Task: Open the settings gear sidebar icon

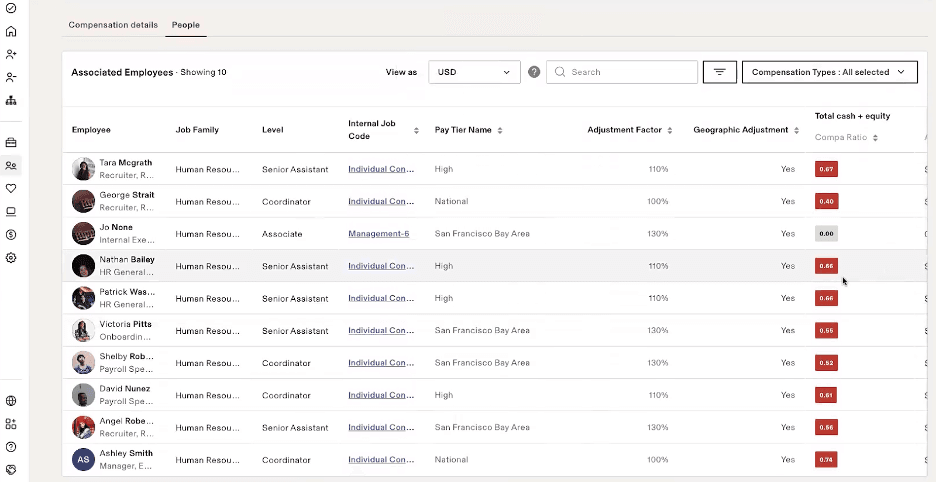Action: tap(11, 257)
